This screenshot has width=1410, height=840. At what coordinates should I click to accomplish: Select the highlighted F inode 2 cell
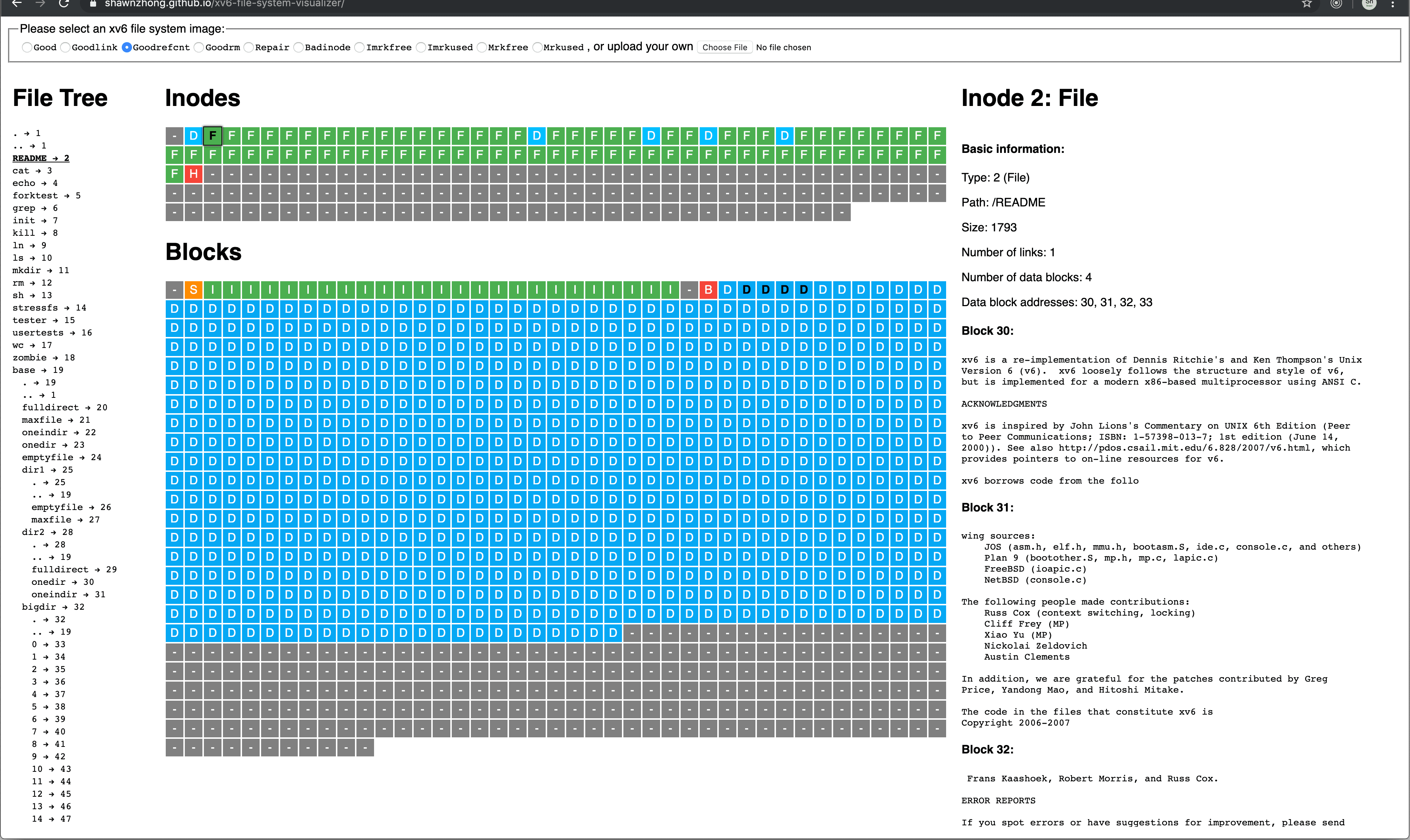coord(213,135)
